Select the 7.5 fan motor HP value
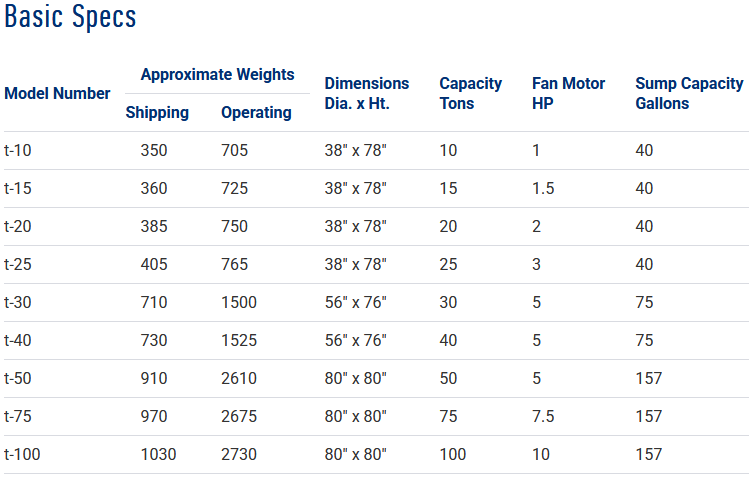 (x=543, y=416)
